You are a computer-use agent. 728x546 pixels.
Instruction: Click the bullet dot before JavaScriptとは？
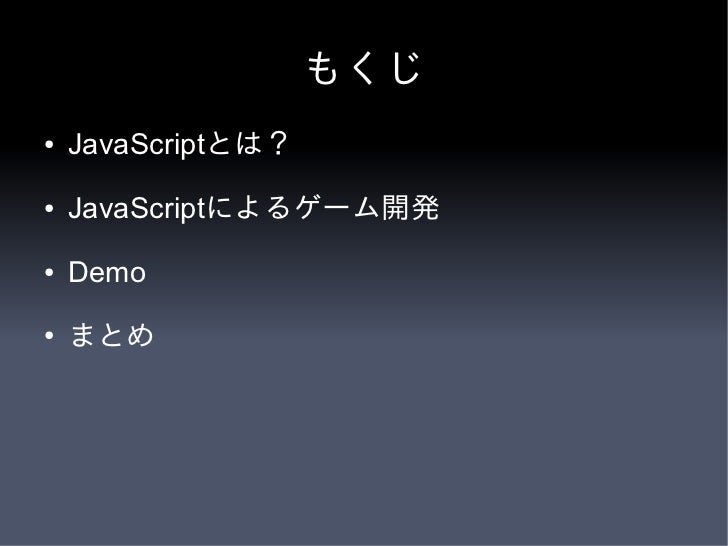point(49,145)
